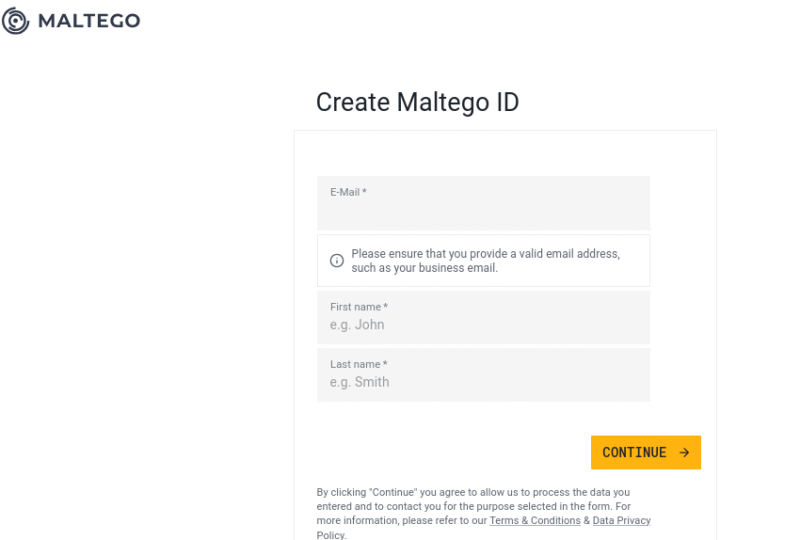Open the Terms & Conditions link
Image resolution: width=800 pixels, height=540 pixels.
pyautogui.click(x=534, y=521)
